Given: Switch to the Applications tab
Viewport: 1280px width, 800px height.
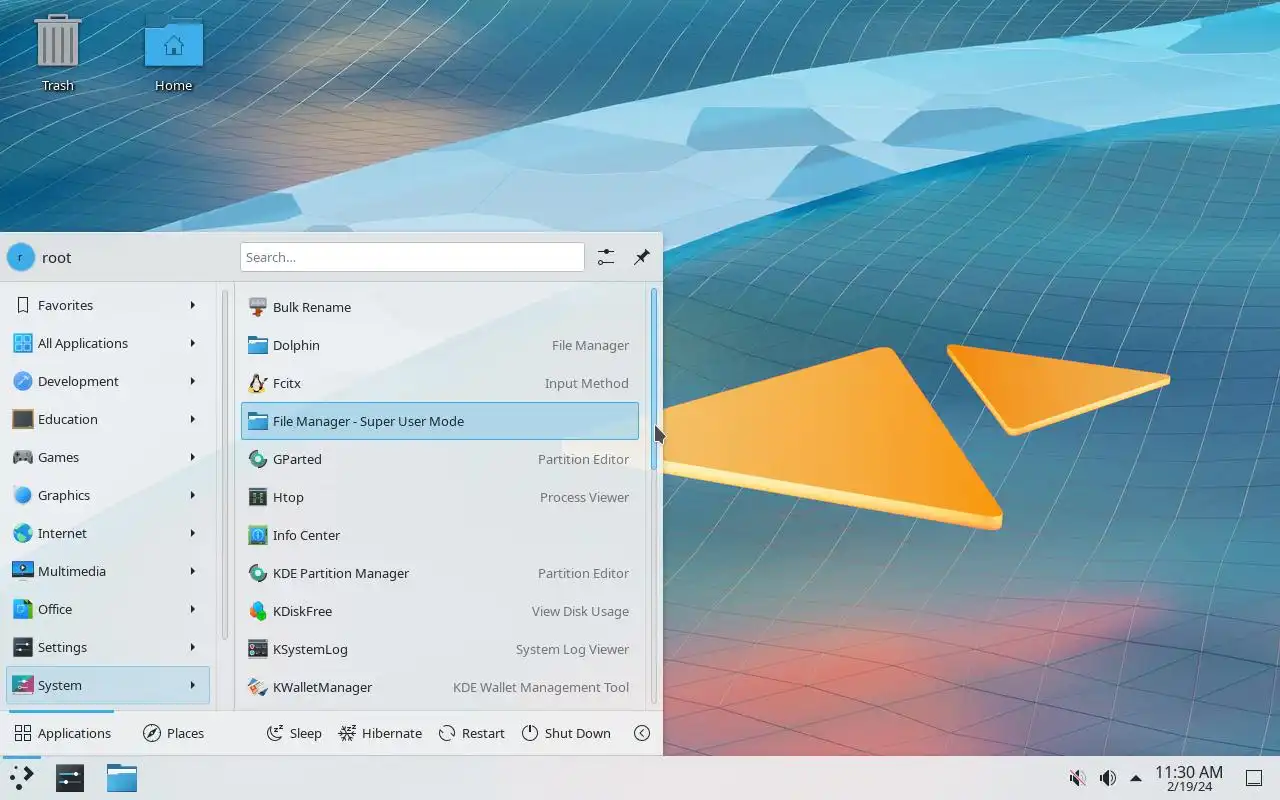Looking at the screenshot, I should (x=62, y=733).
